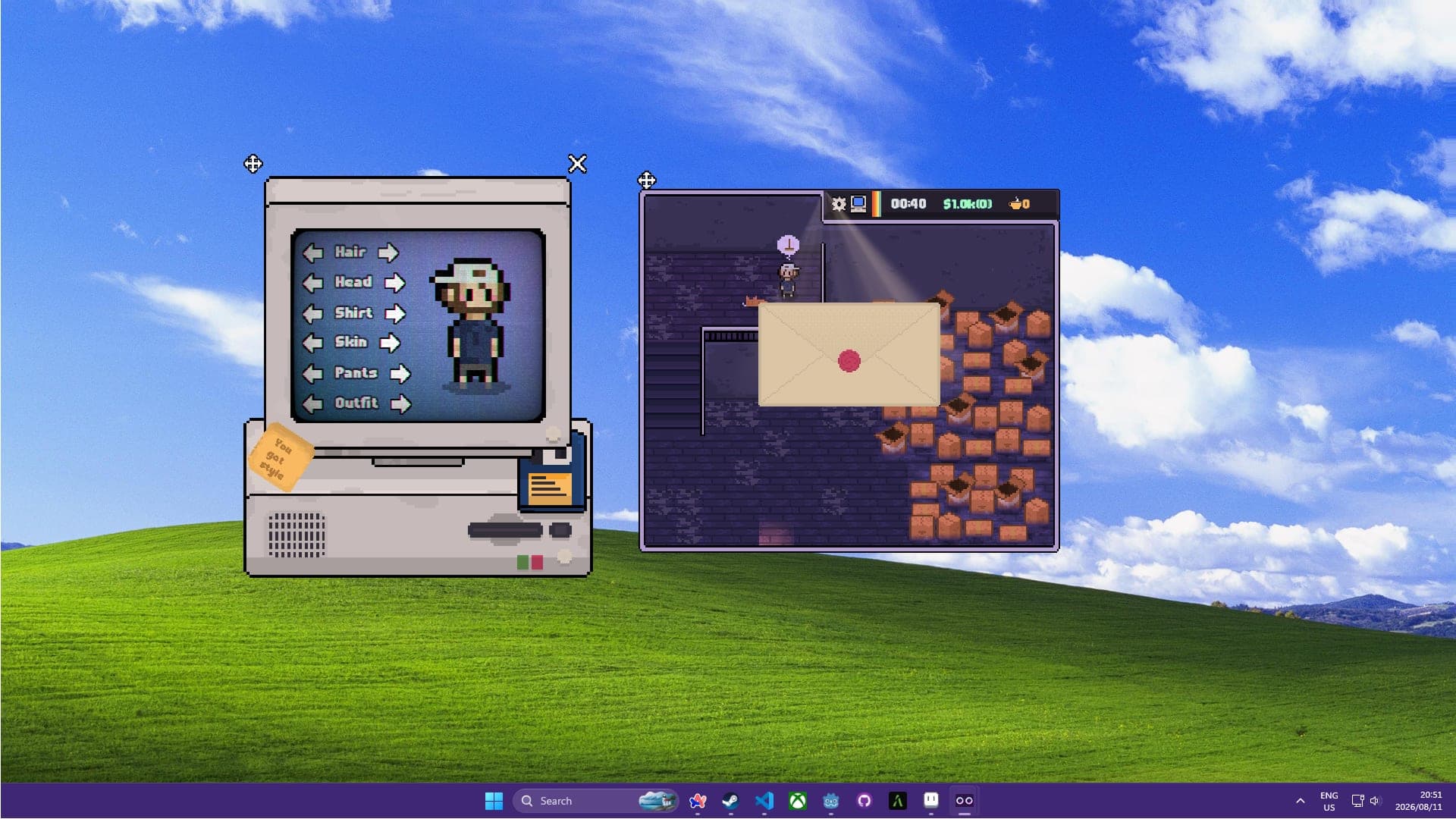Screen dimensions: 1456x819
Task: Open the Xbox app from the taskbar
Action: tap(798, 801)
